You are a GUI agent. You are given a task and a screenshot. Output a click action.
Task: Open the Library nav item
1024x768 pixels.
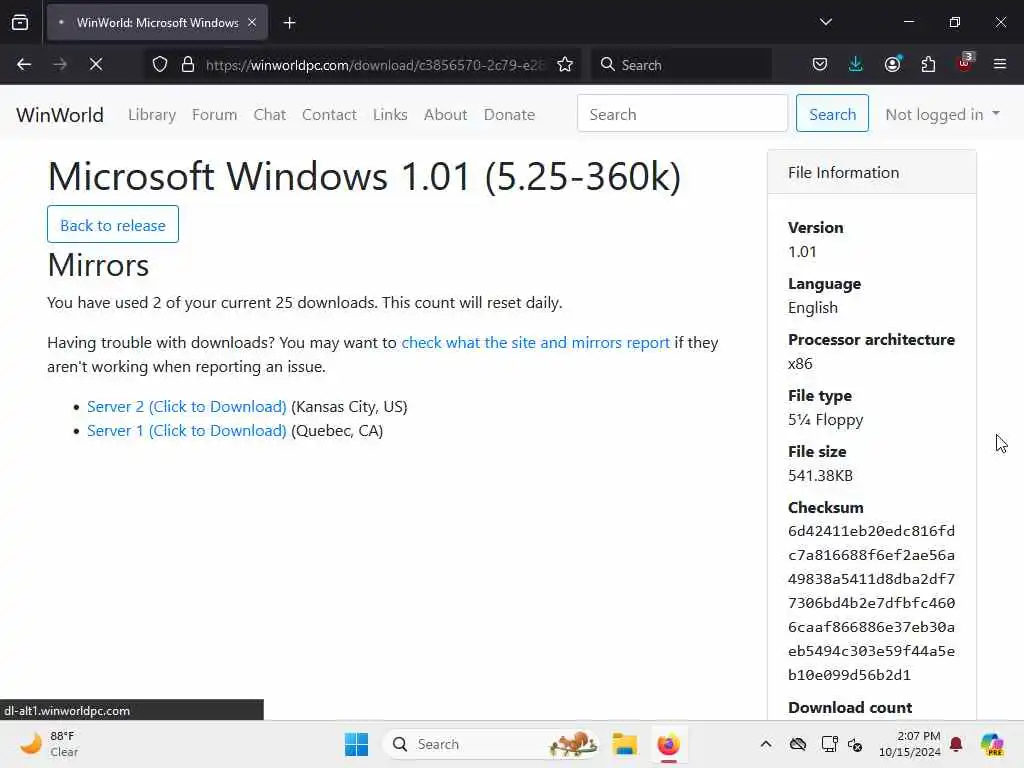click(x=152, y=114)
